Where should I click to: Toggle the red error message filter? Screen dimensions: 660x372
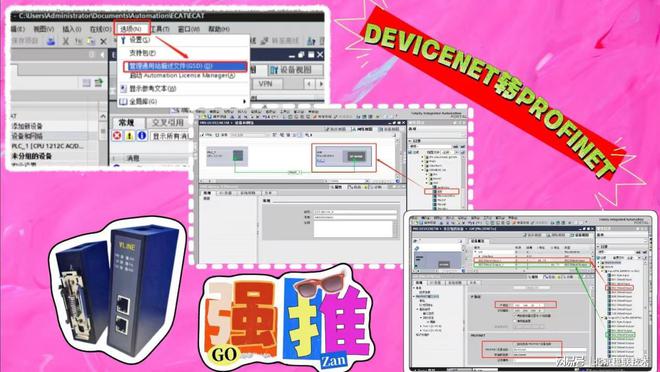coord(117,136)
